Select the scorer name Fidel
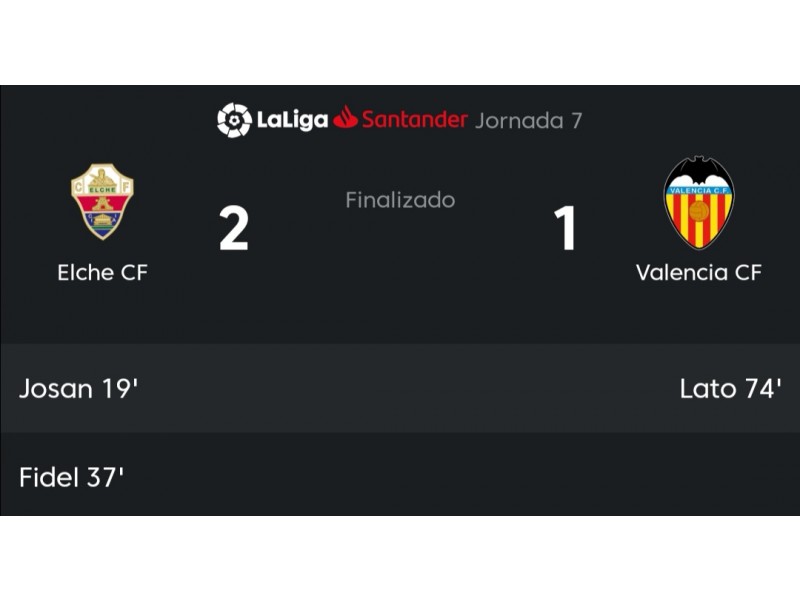This screenshot has height=600, width=800. pos(49,478)
